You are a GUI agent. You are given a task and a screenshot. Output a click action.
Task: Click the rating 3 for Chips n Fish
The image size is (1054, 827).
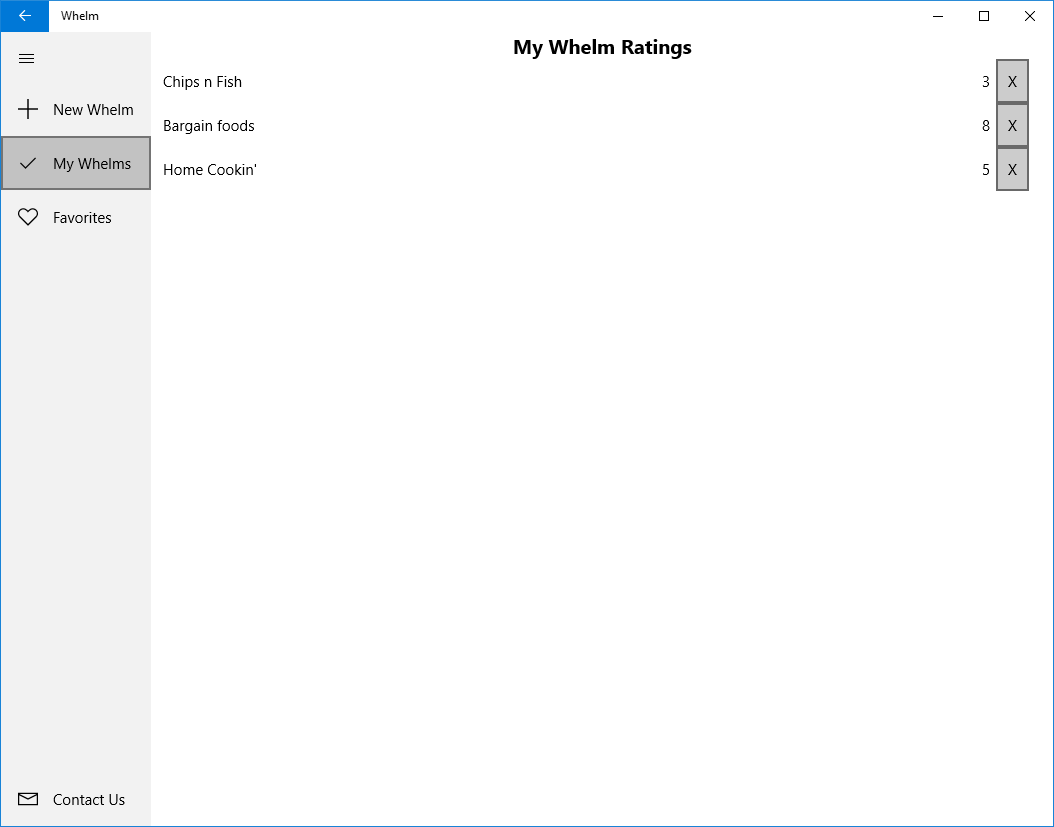[x=985, y=82]
